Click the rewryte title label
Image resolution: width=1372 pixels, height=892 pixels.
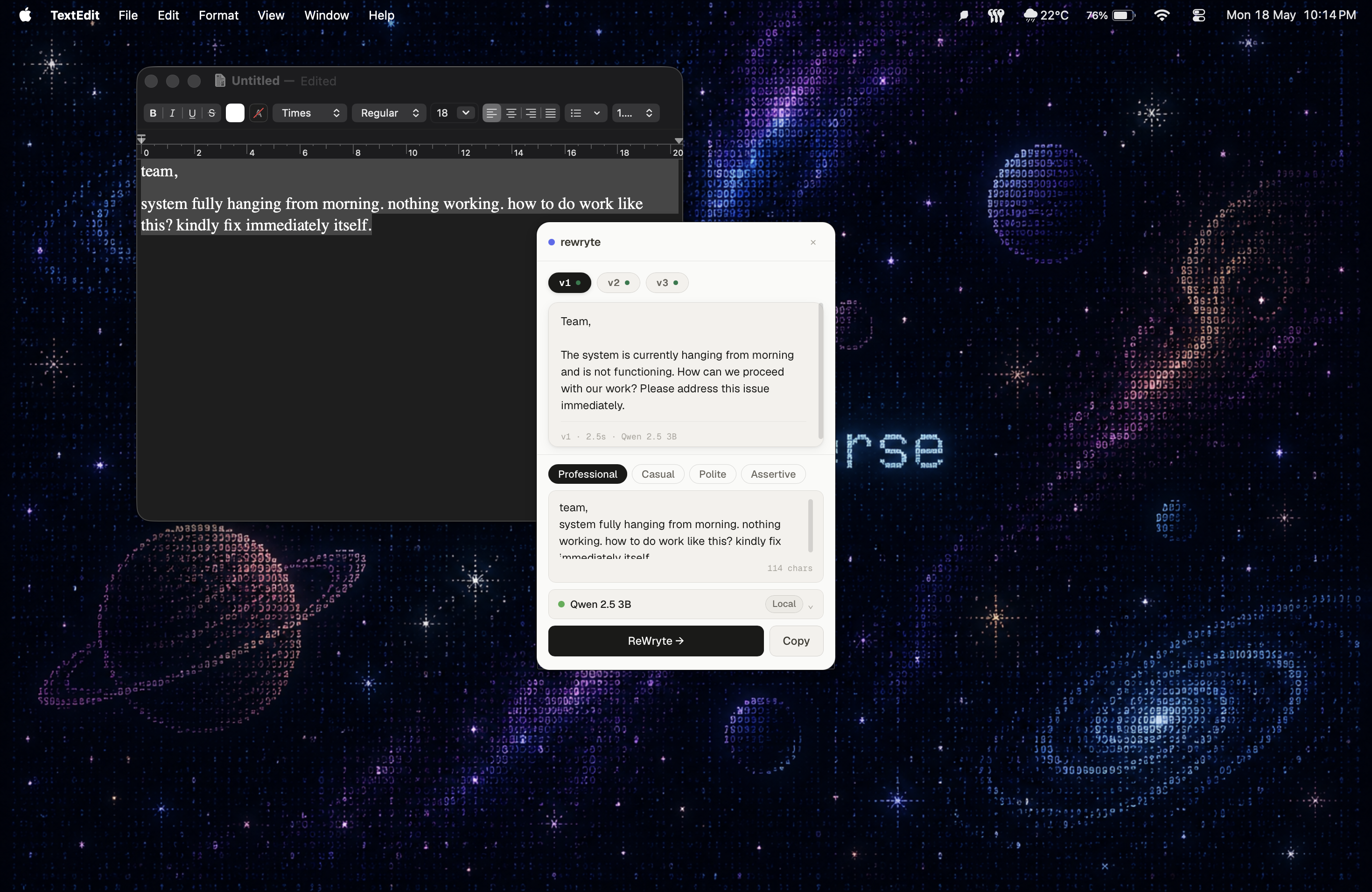tap(580, 242)
